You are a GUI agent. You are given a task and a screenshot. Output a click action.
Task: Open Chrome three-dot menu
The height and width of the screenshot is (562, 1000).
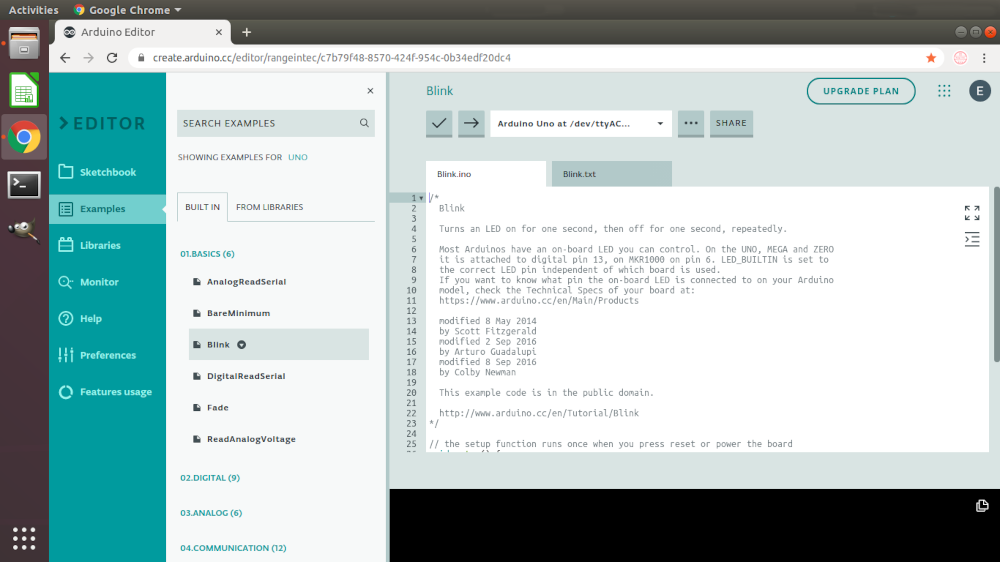coord(984,58)
